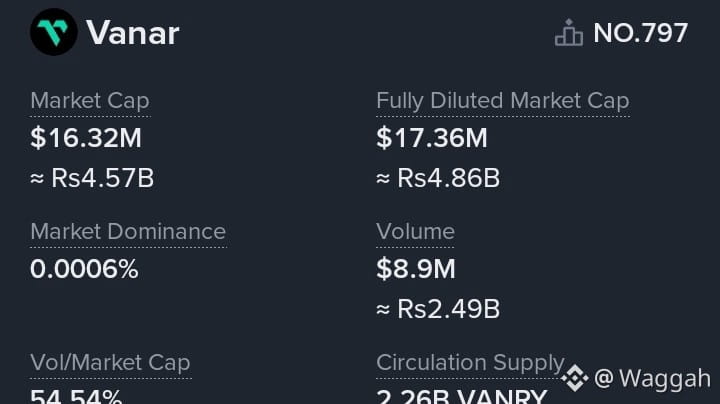Tap the Market Dominance label
This screenshot has width=720, height=404.
pyautogui.click(x=128, y=232)
